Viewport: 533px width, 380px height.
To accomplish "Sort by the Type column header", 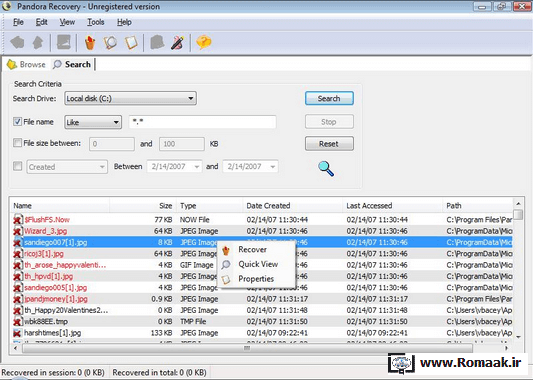I will [209, 206].
